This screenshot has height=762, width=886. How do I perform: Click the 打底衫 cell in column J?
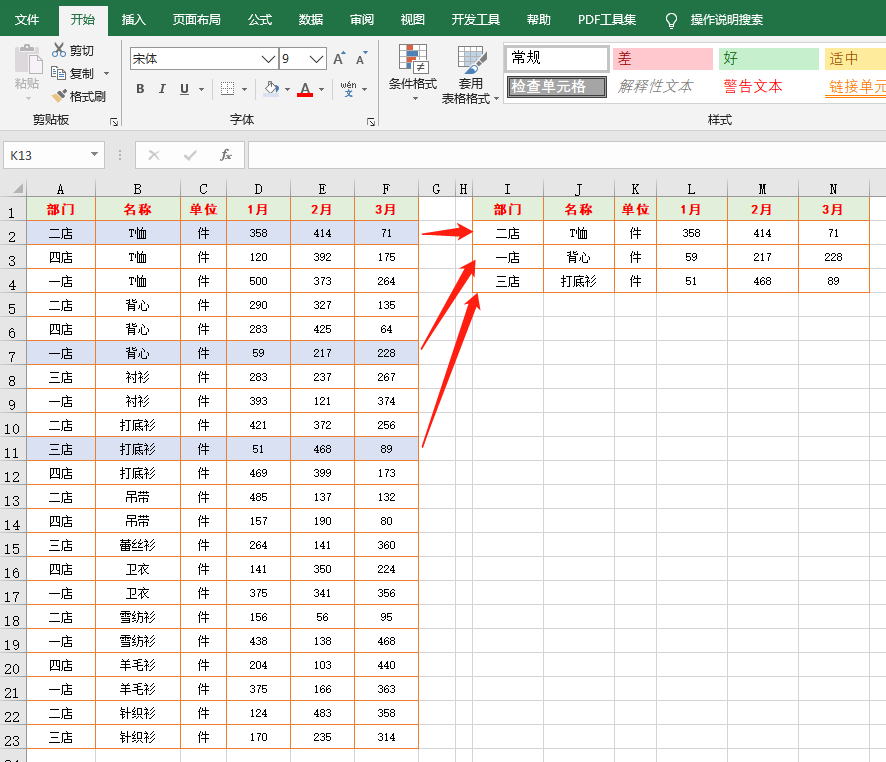tap(579, 281)
